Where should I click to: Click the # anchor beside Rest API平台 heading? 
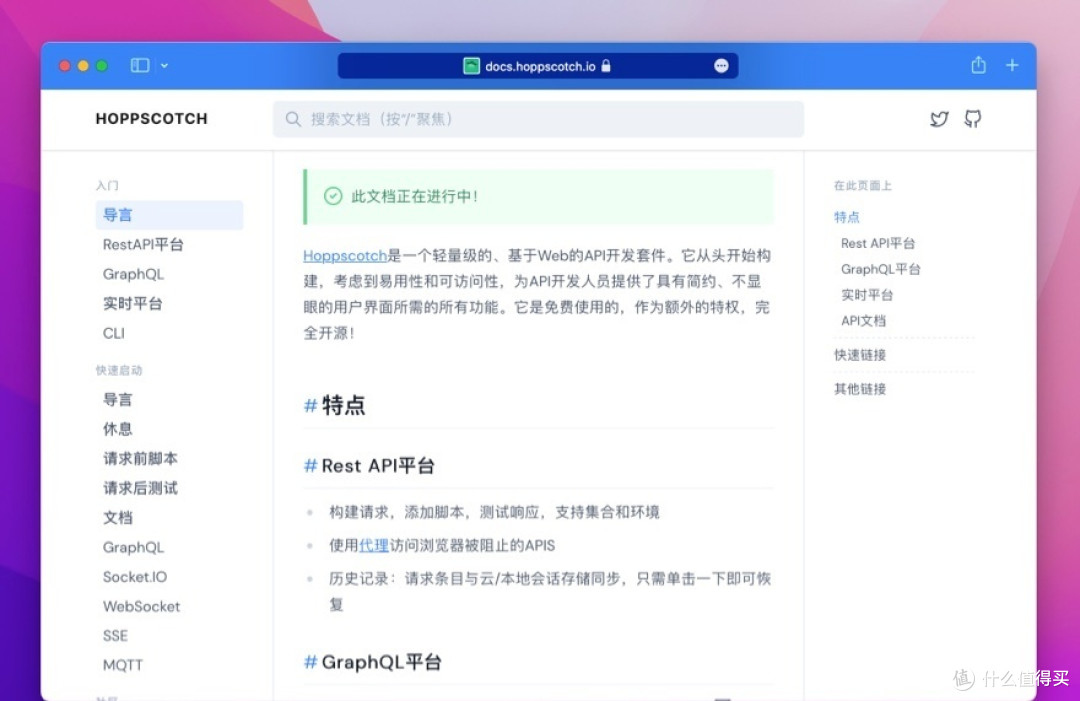click(x=310, y=465)
